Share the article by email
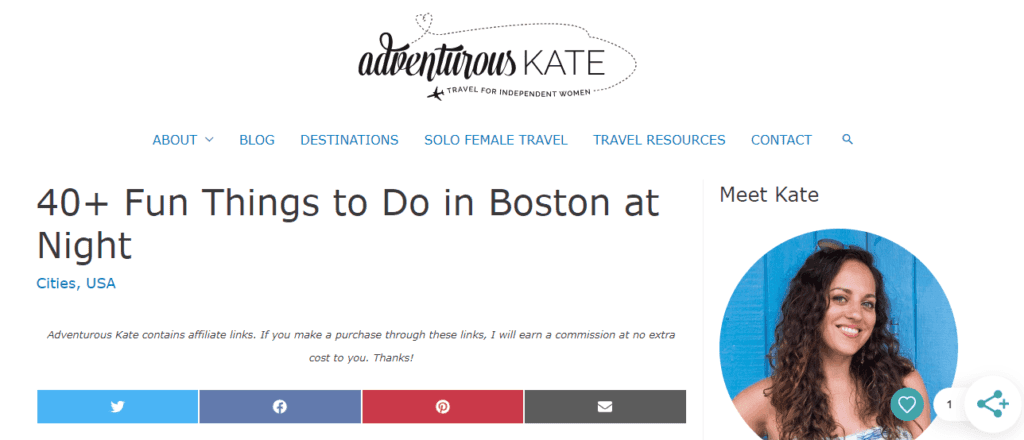Screen dimensions: 1024x440 [x=605, y=406]
